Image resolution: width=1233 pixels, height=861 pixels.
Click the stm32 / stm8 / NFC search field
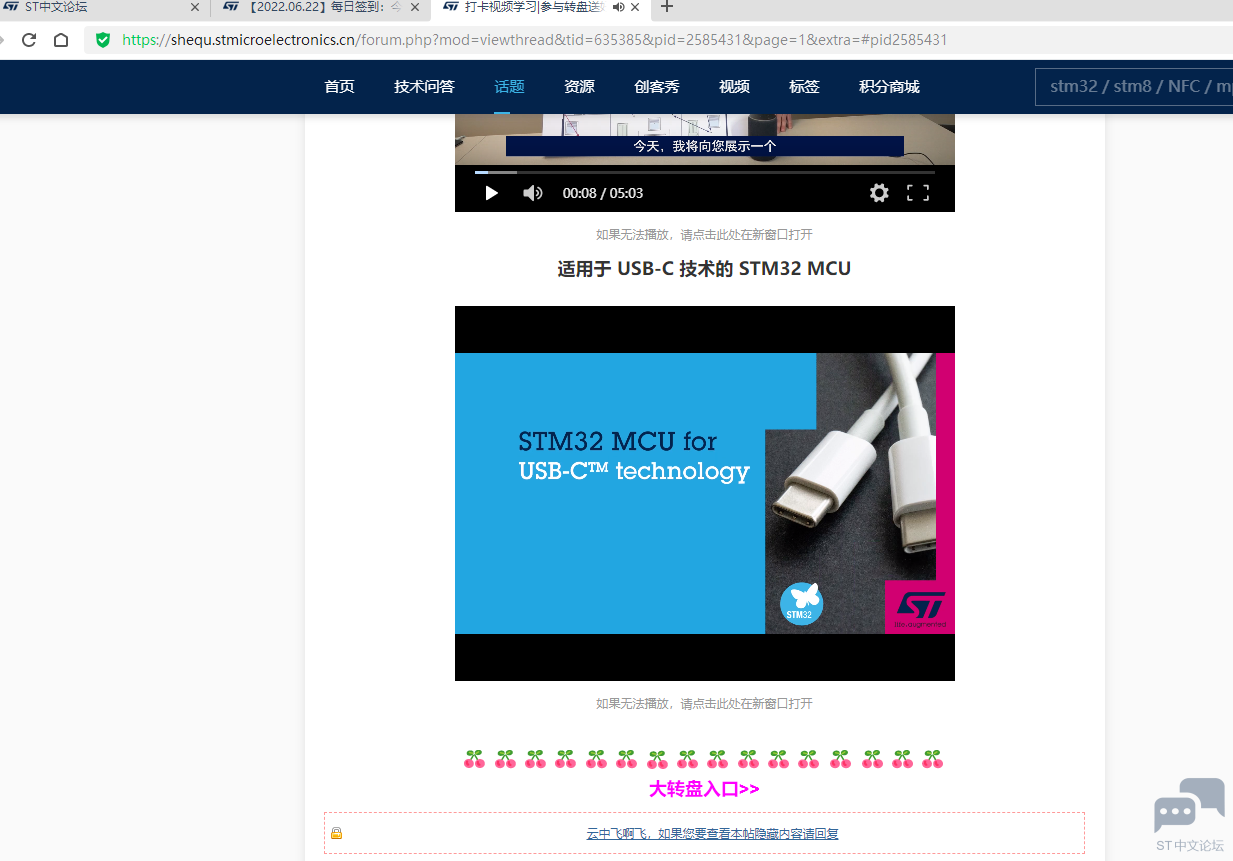click(1134, 86)
